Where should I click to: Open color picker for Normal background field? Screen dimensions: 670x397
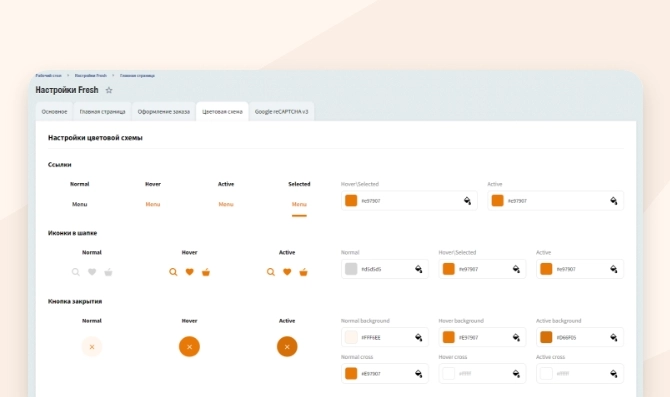[419, 338]
